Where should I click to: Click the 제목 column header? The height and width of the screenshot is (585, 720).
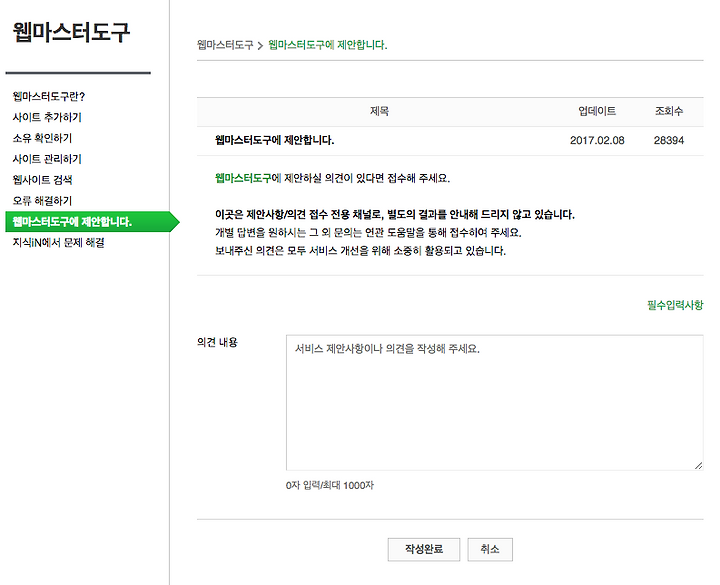379,111
